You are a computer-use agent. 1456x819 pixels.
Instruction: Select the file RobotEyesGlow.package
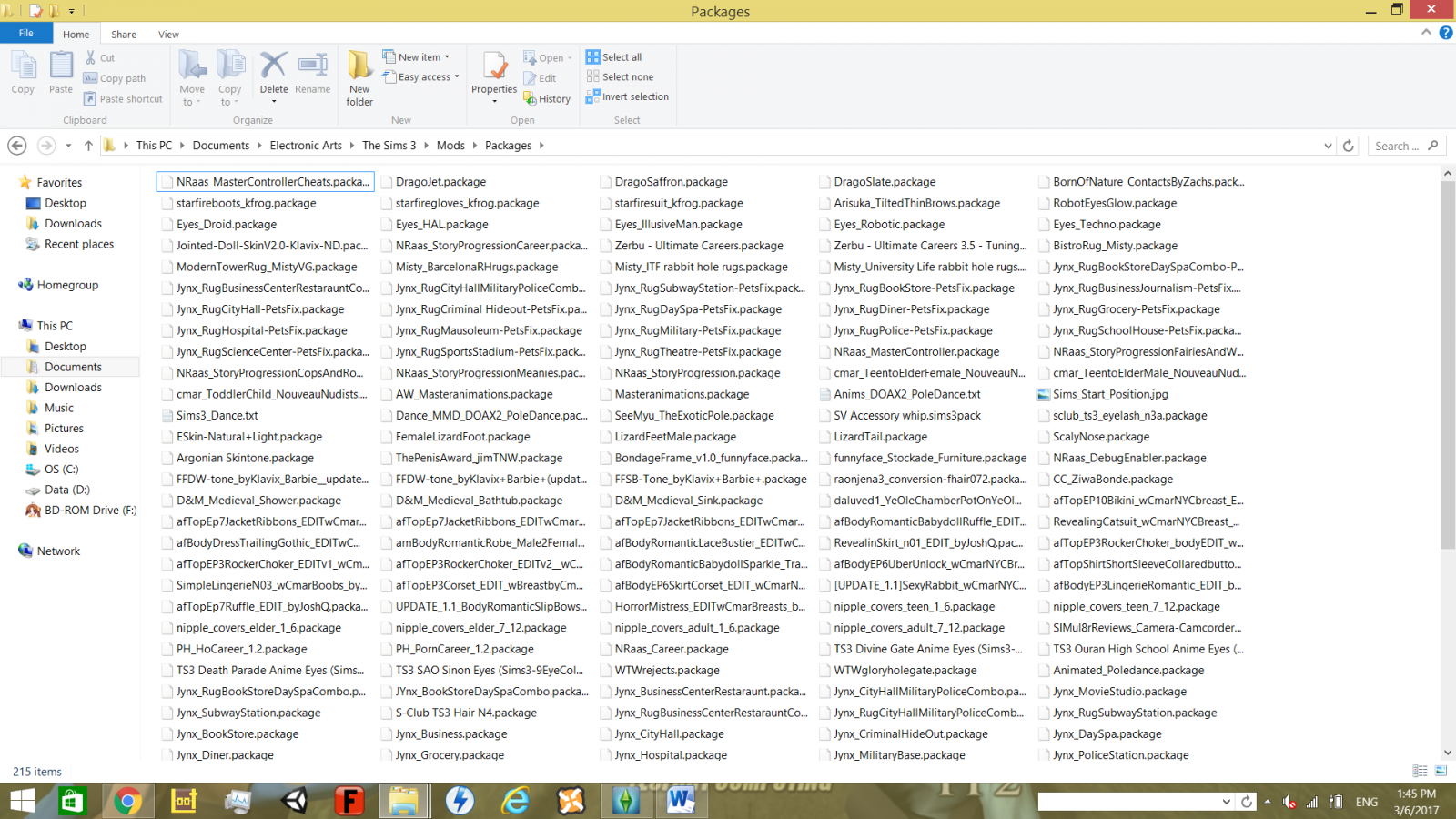point(1115,203)
